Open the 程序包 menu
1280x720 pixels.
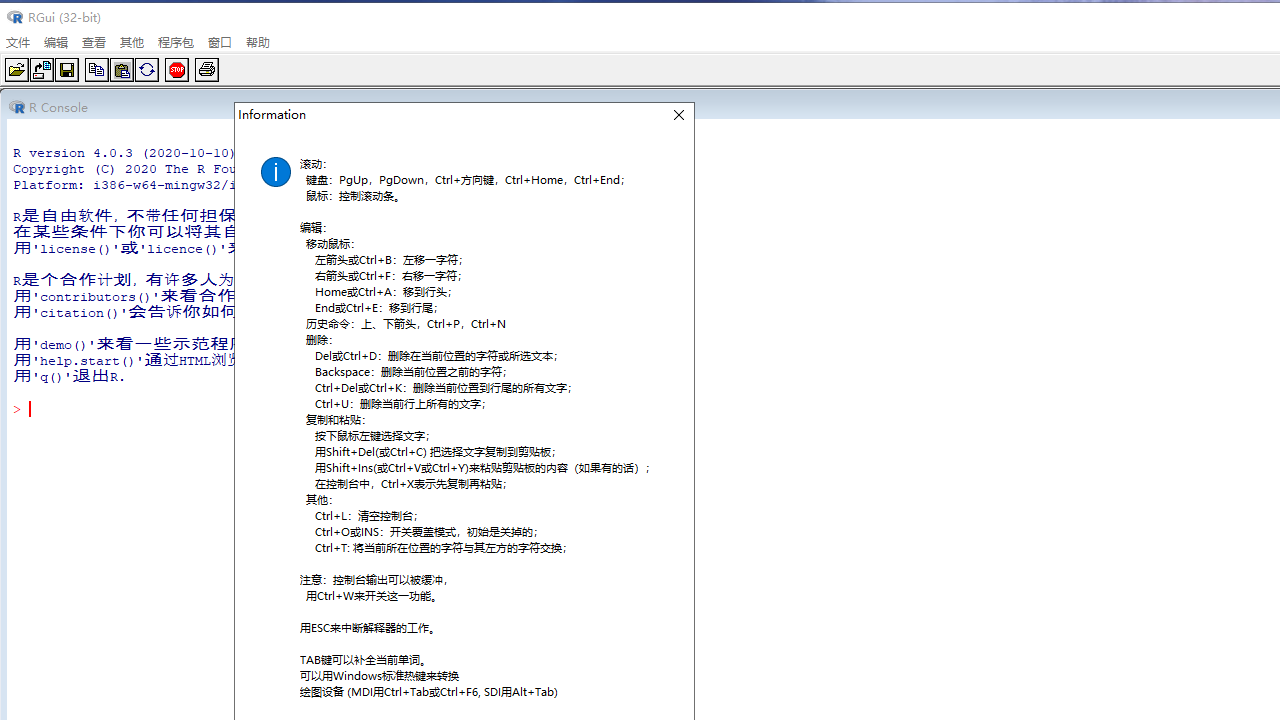175,42
